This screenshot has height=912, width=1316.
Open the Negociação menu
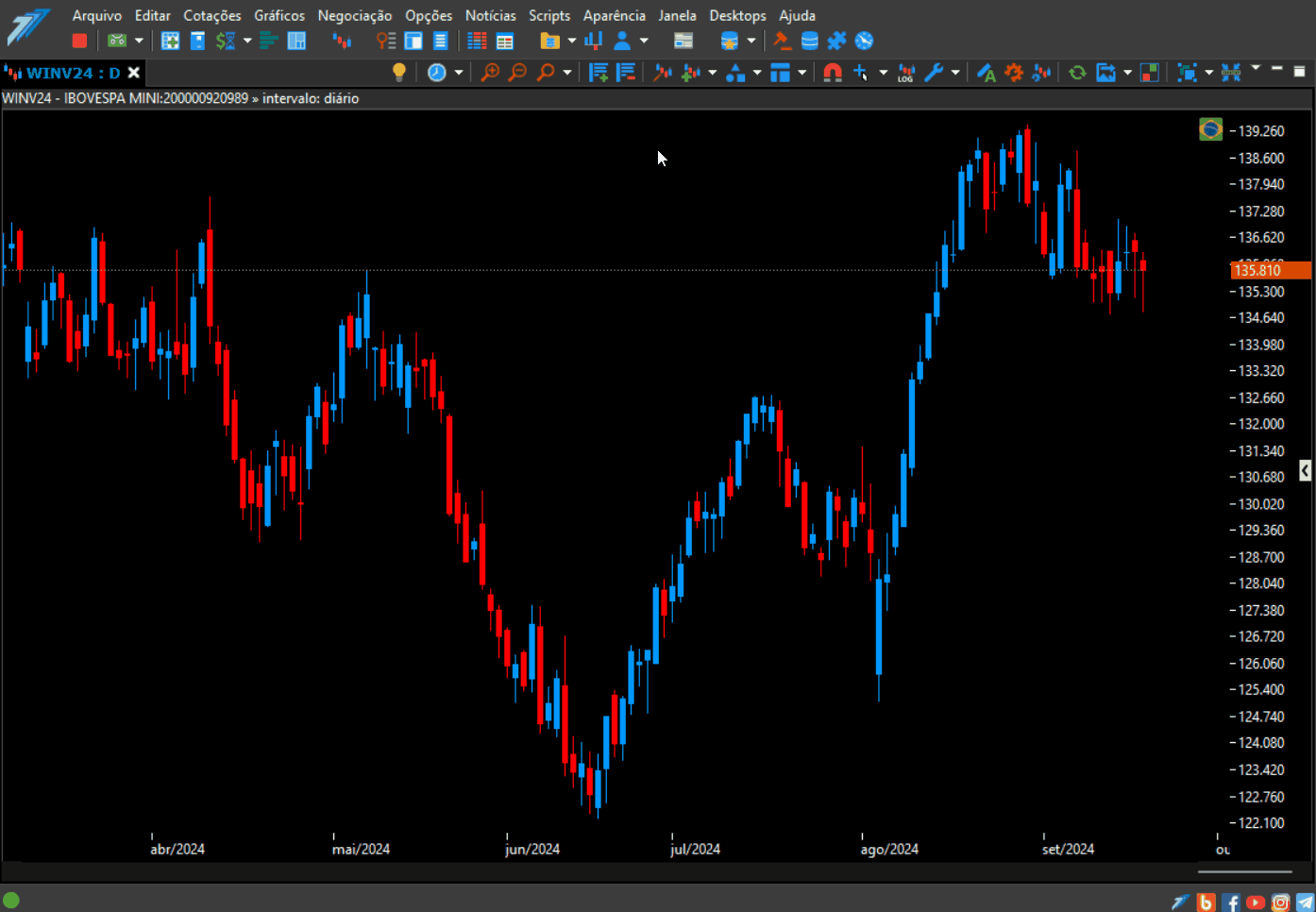coord(355,15)
